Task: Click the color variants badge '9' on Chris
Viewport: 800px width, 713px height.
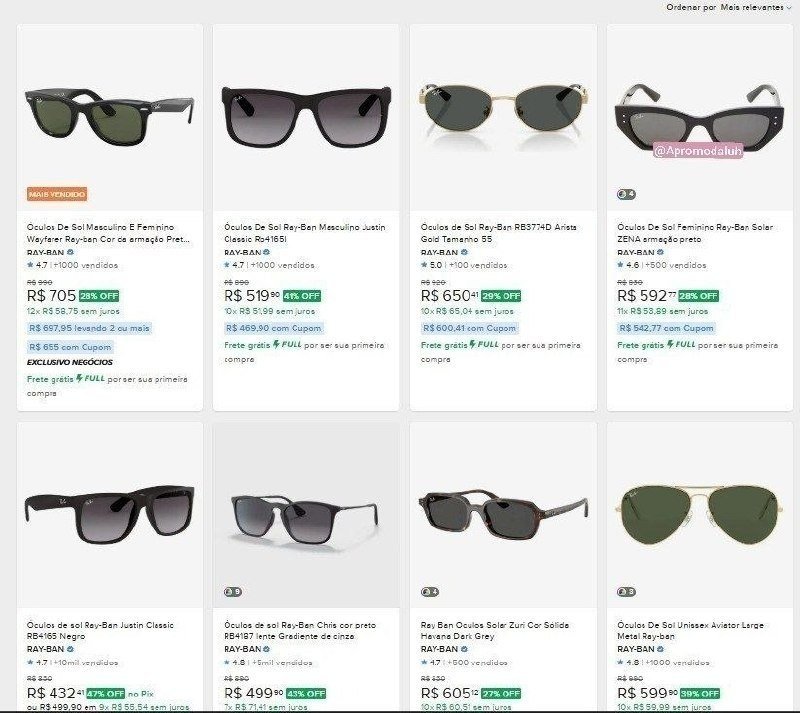Action: pos(233,592)
